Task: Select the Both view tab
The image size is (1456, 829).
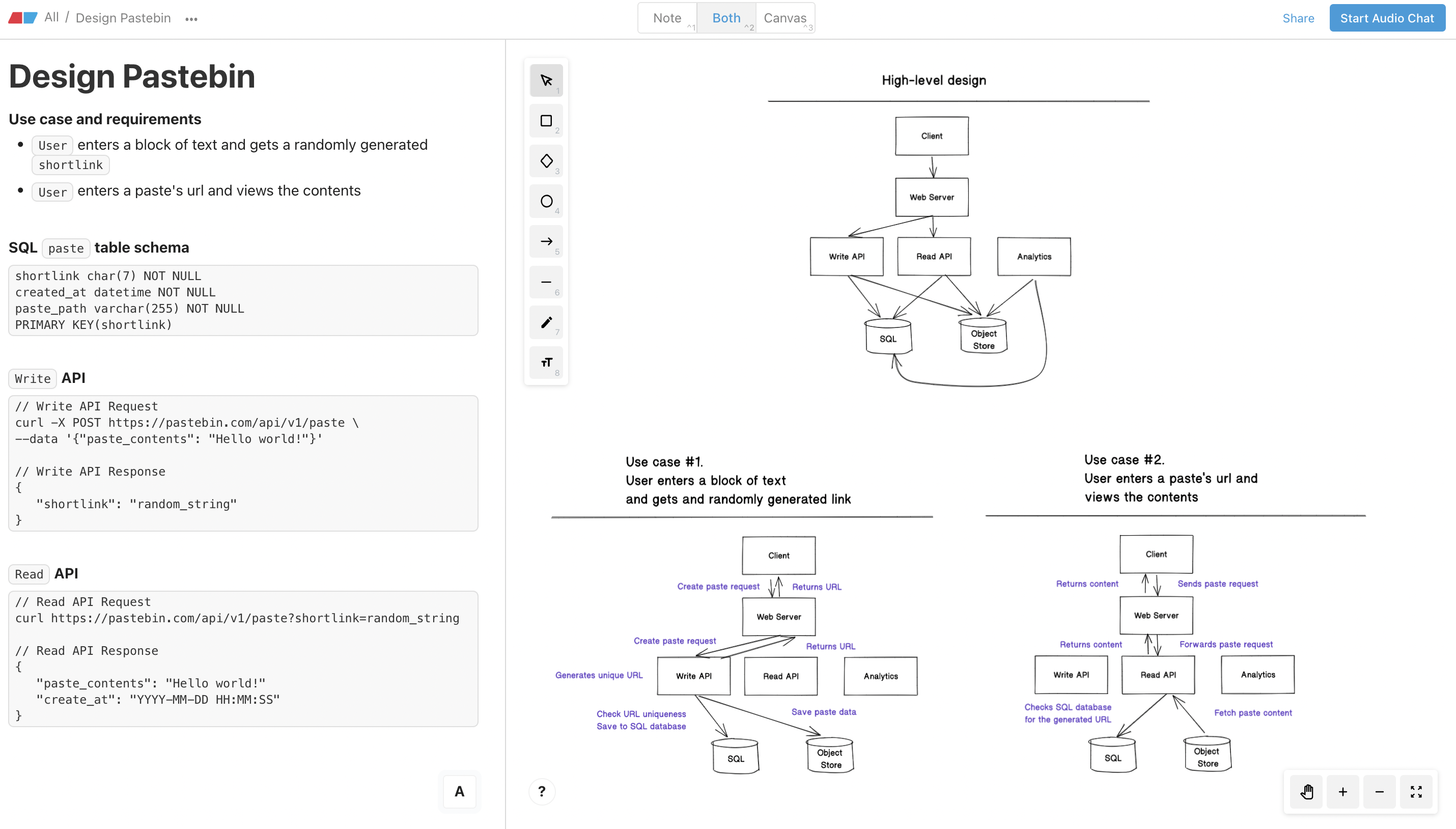Action: click(726, 18)
